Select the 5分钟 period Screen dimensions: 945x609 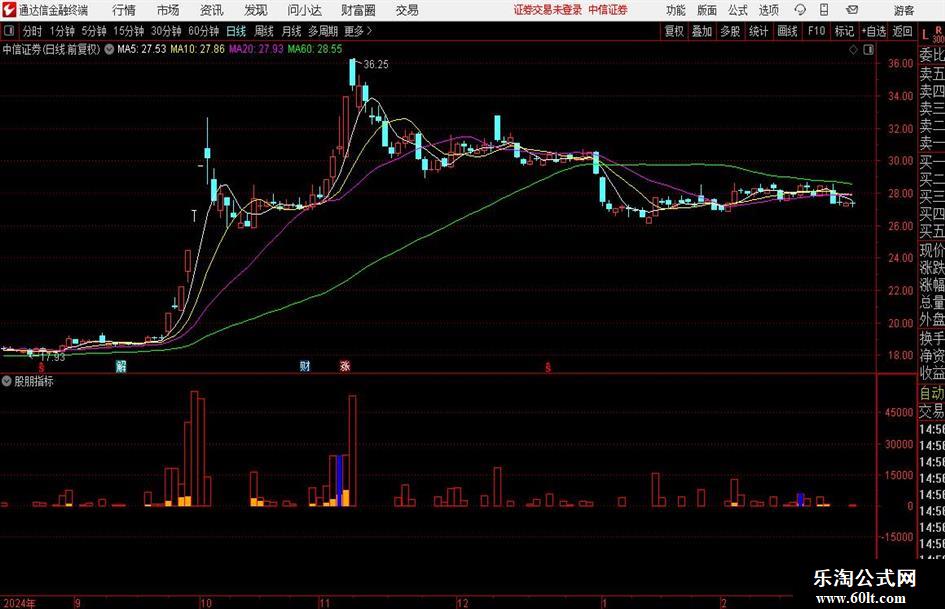point(93,31)
